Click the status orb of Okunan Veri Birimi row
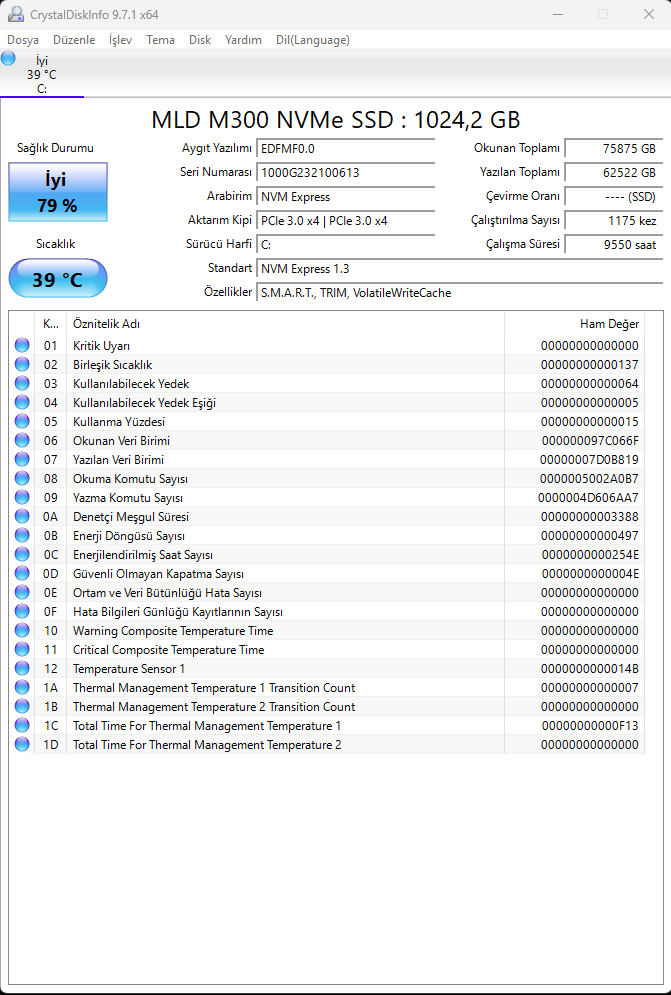Screen dimensions: 671x995 coord(22,440)
